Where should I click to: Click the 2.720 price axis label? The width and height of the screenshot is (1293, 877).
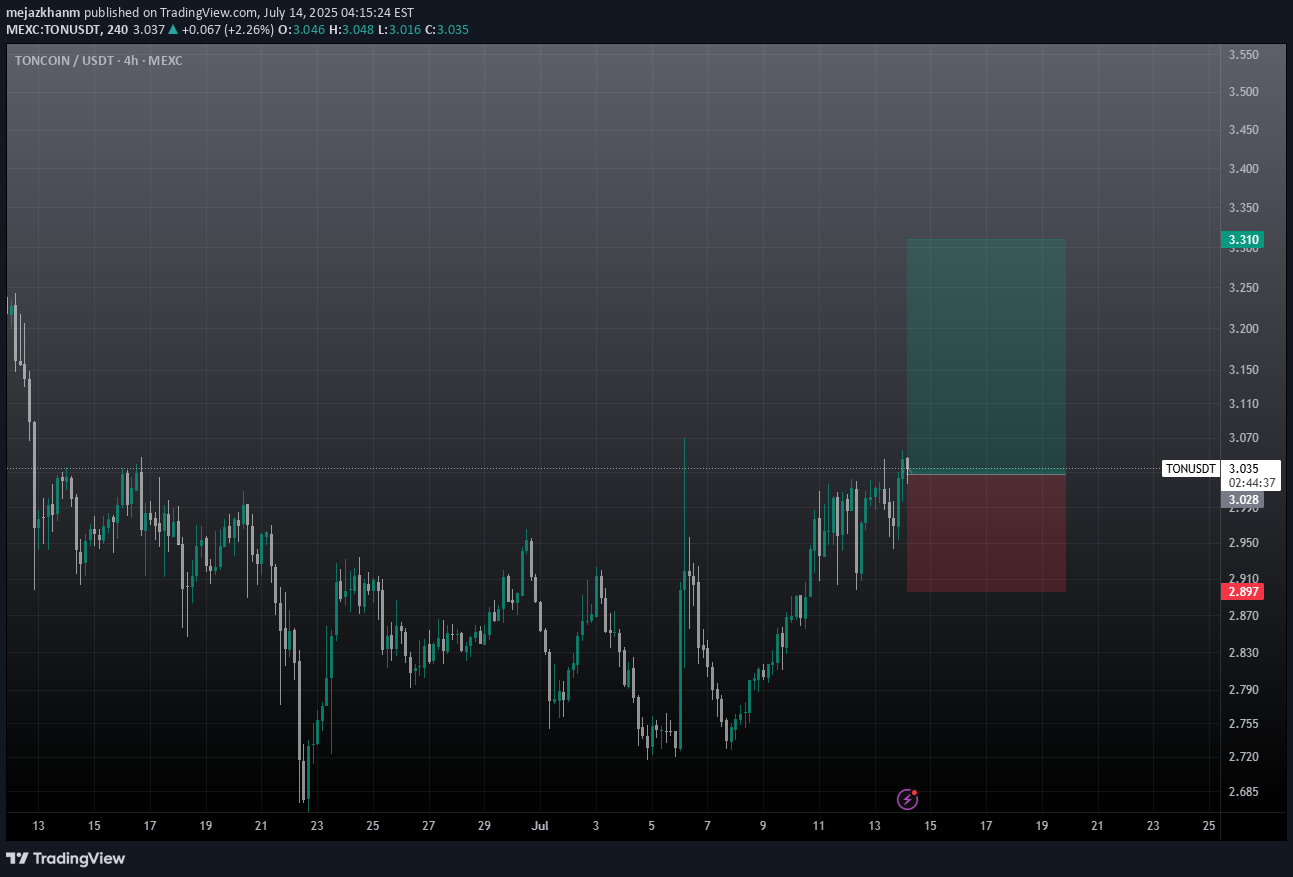[1243, 757]
